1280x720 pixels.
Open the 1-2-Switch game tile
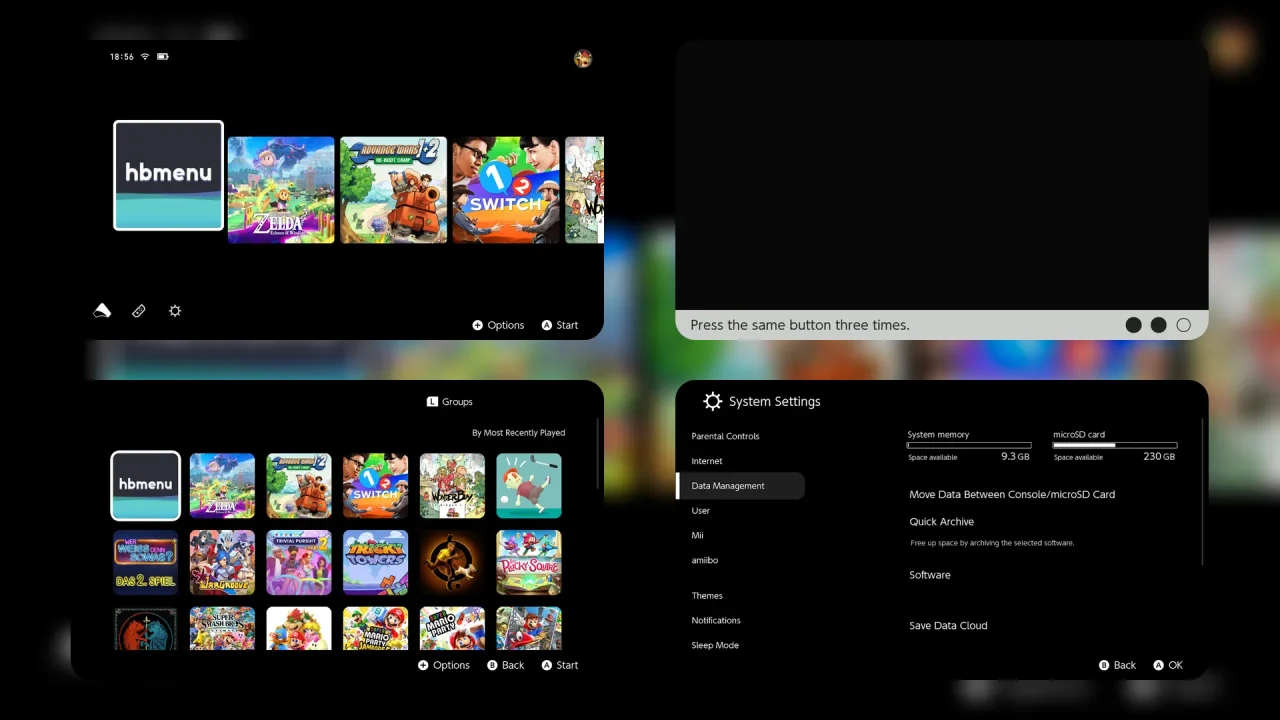pos(506,190)
